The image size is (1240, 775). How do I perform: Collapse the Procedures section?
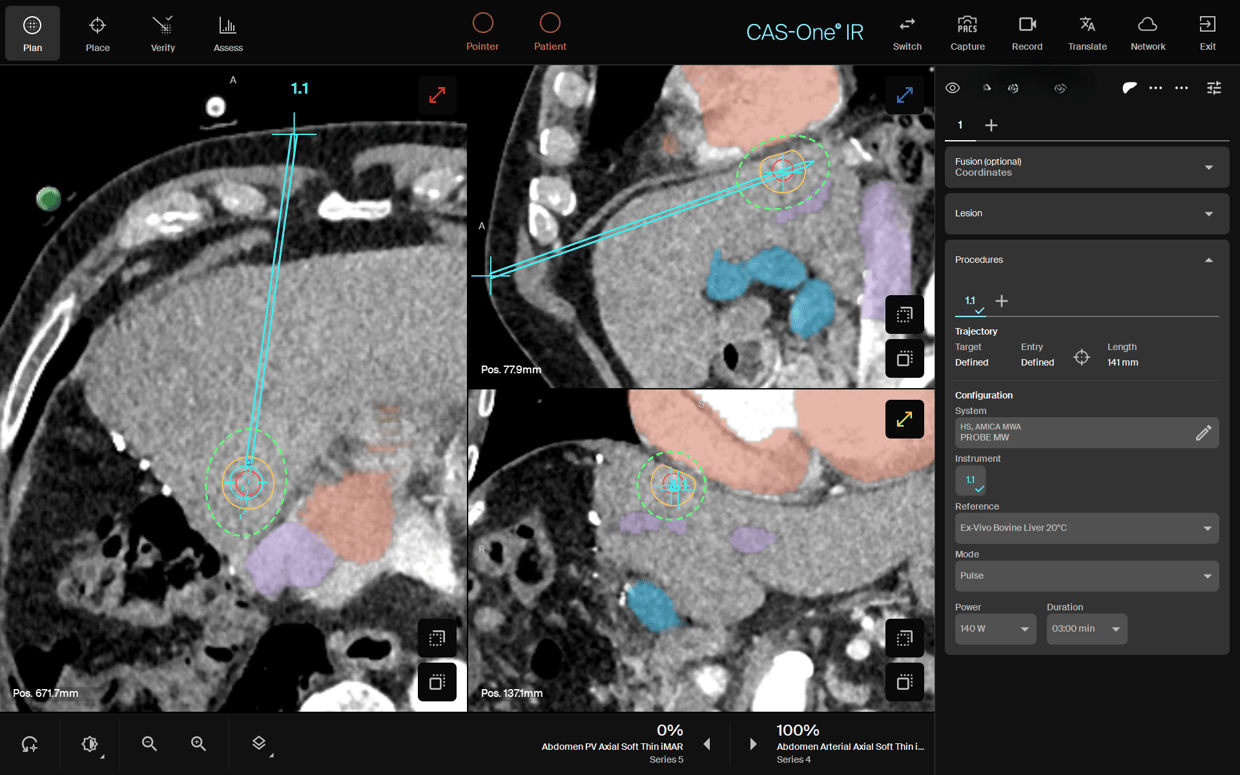tap(1208, 260)
